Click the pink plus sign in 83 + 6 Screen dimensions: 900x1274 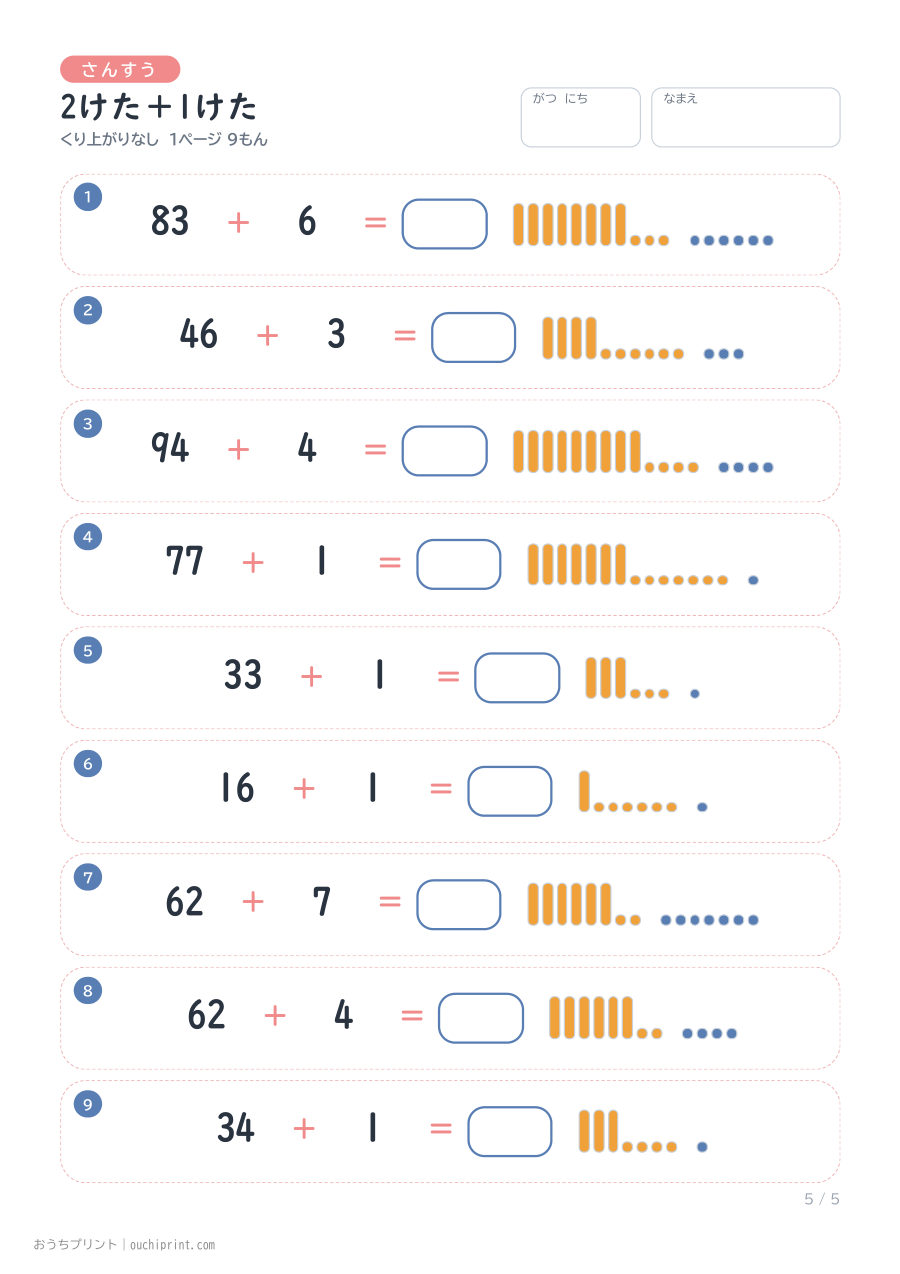point(238,222)
